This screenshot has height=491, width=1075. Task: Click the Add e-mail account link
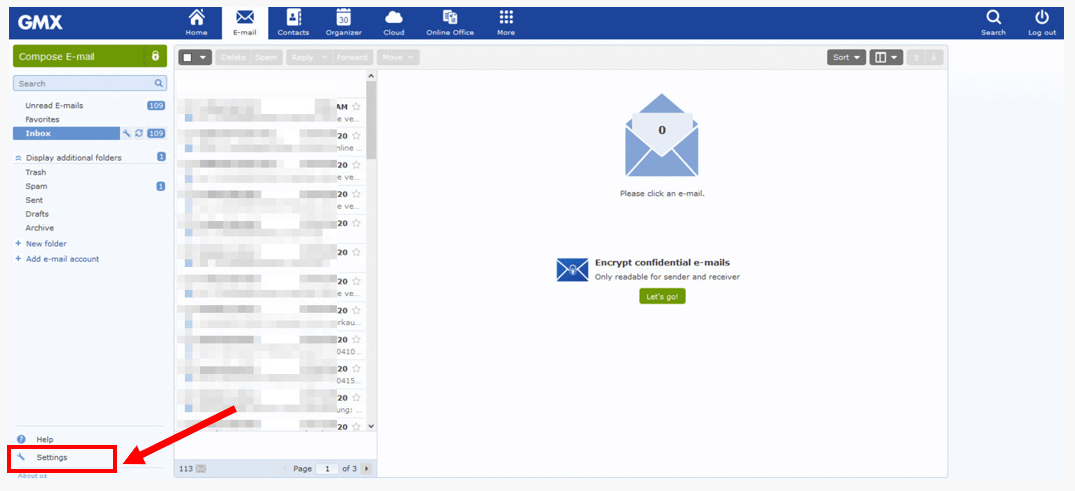(62, 259)
